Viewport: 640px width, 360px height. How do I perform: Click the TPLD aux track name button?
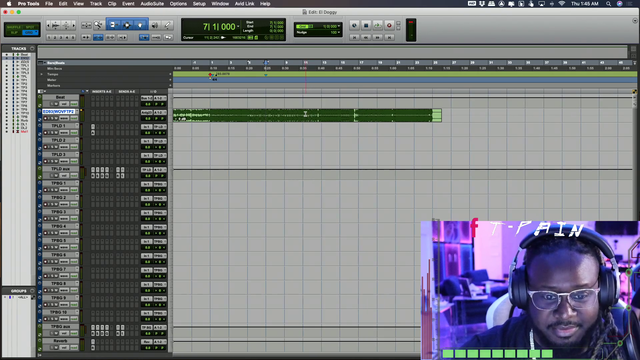(60, 169)
